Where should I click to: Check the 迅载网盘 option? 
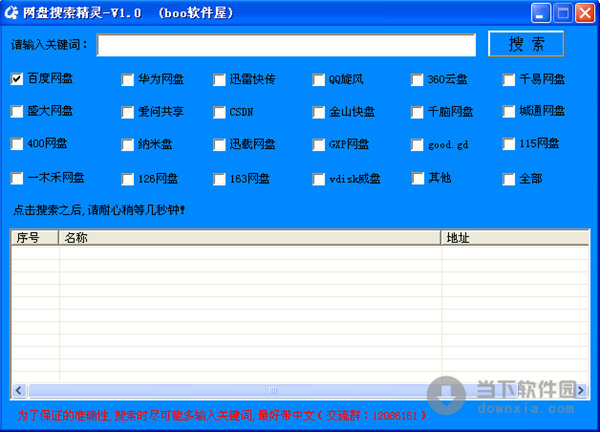(219, 145)
